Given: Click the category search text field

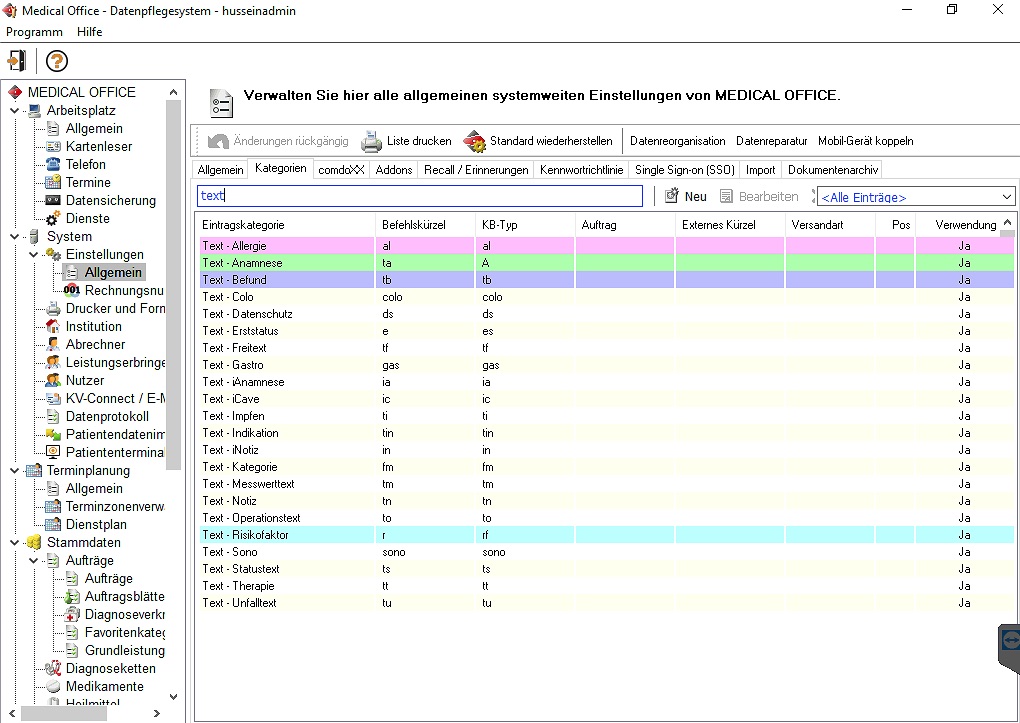Looking at the screenshot, I should point(420,196).
